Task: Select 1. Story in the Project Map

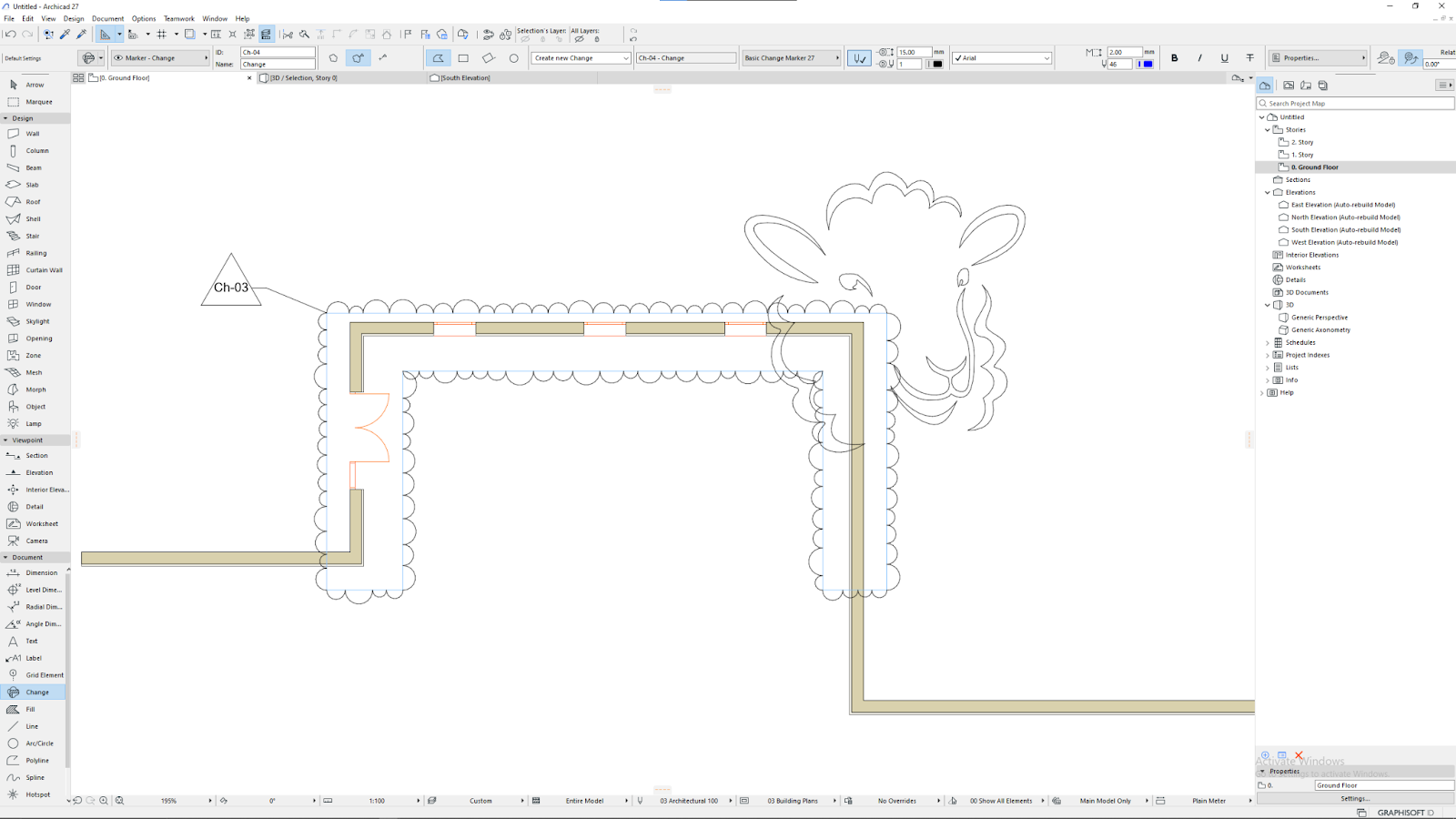Action: [x=1302, y=155]
